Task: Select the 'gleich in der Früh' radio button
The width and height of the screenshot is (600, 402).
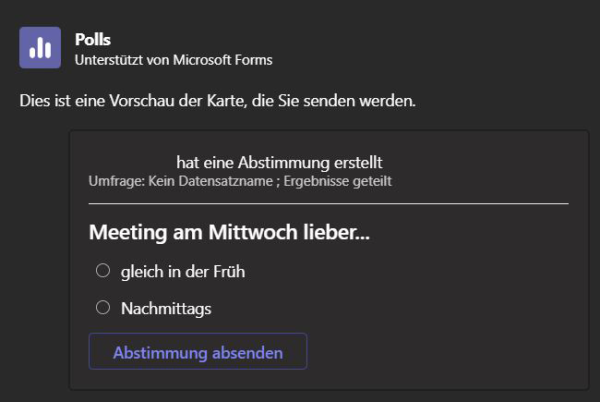Action: [x=103, y=270]
